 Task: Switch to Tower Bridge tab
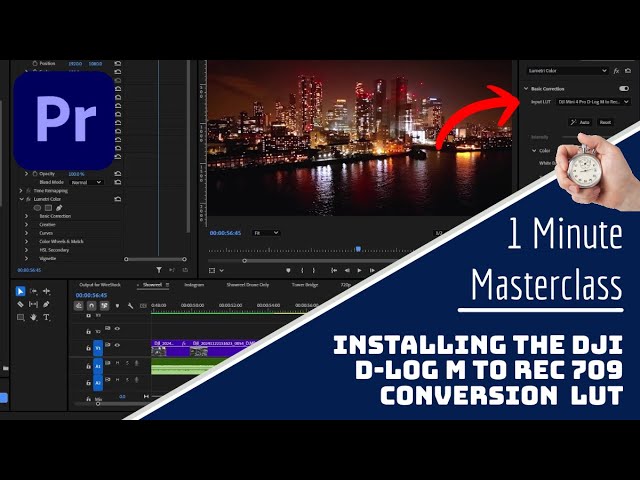click(x=304, y=284)
